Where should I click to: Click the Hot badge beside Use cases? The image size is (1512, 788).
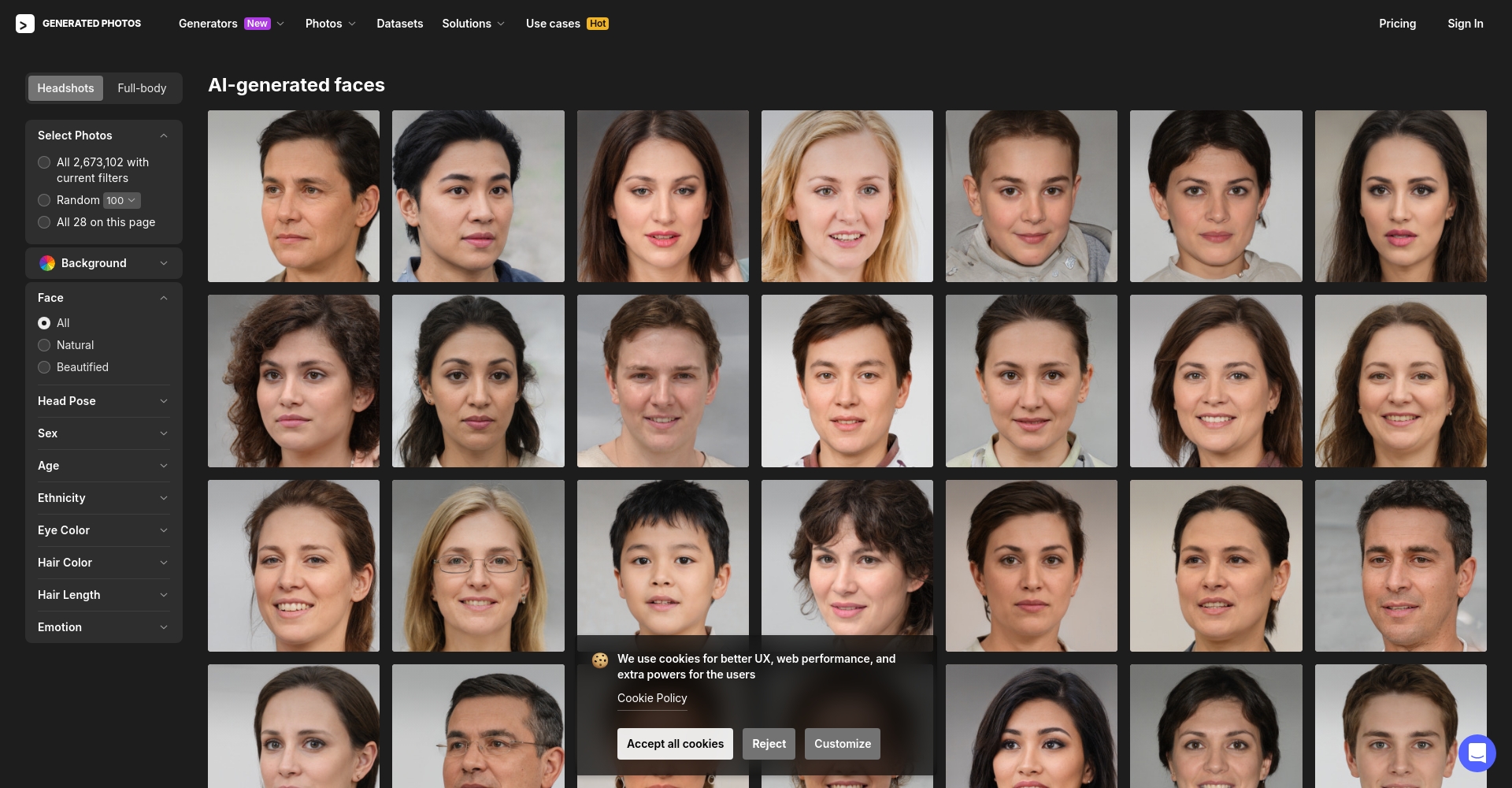[598, 24]
